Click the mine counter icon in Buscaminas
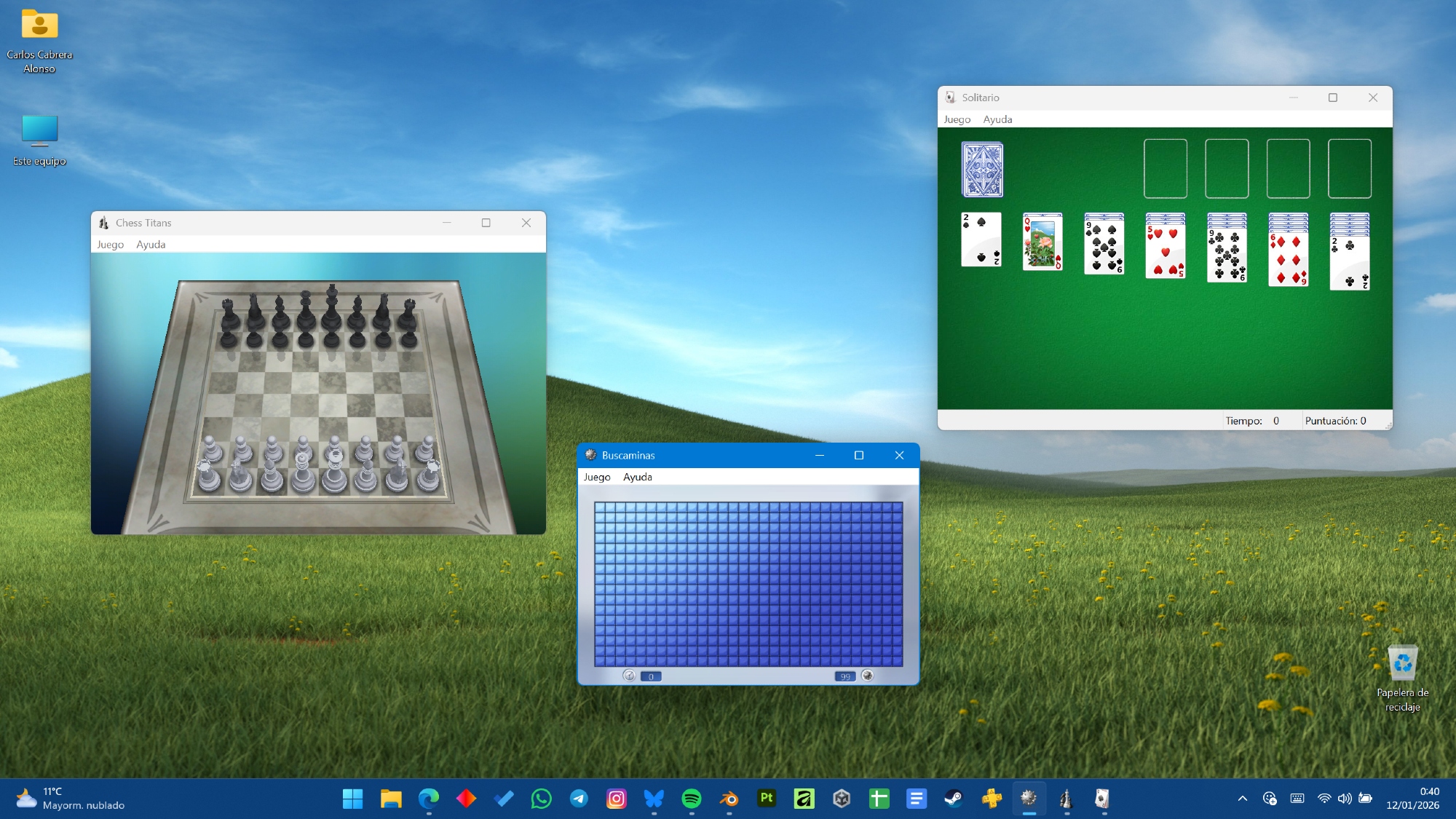This screenshot has width=1456, height=819. [867, 676]
